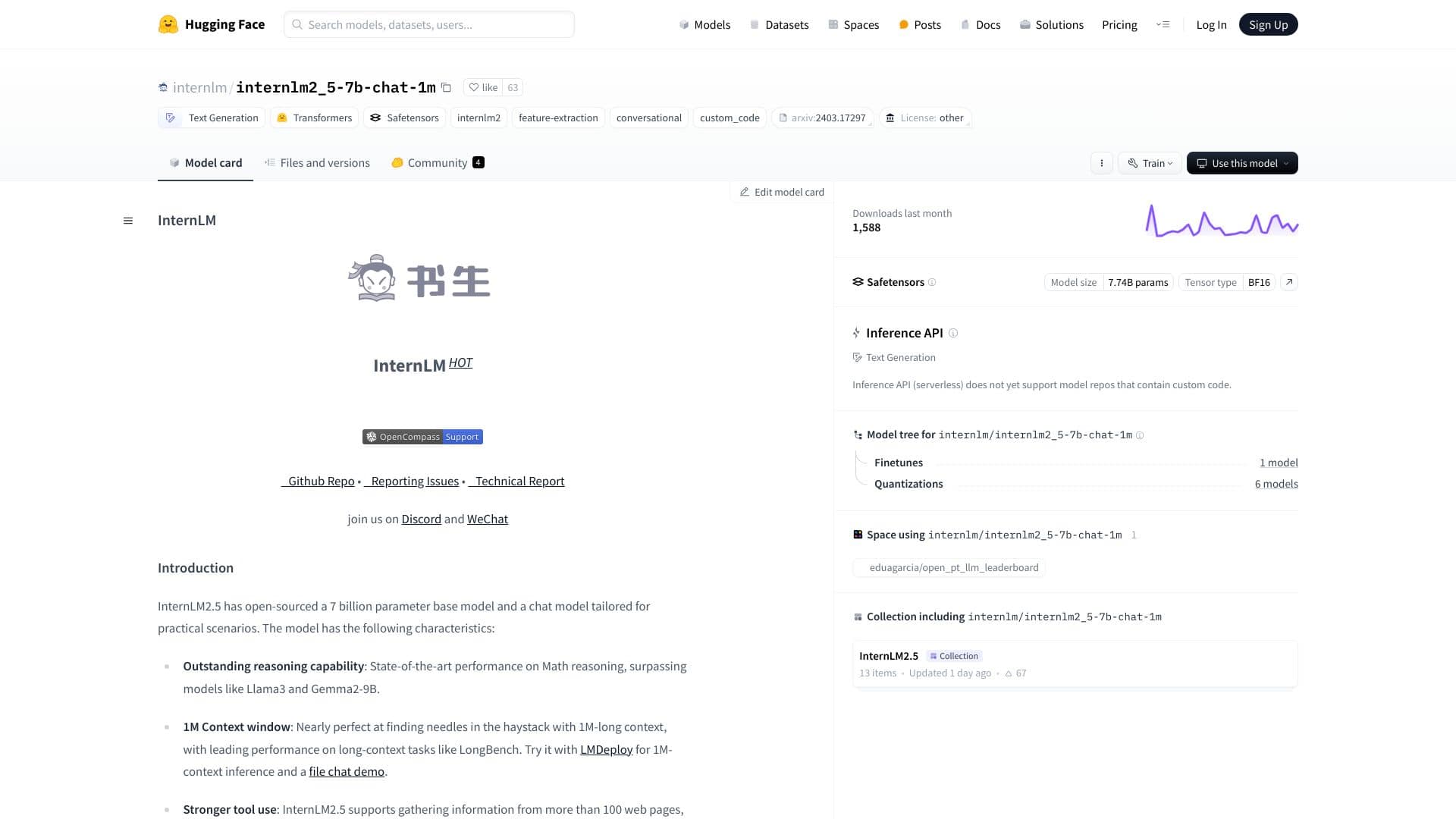Screen dimensions: 1456x819
Task: Click the Hugging Face logo icon
Action: coord(166,24)
